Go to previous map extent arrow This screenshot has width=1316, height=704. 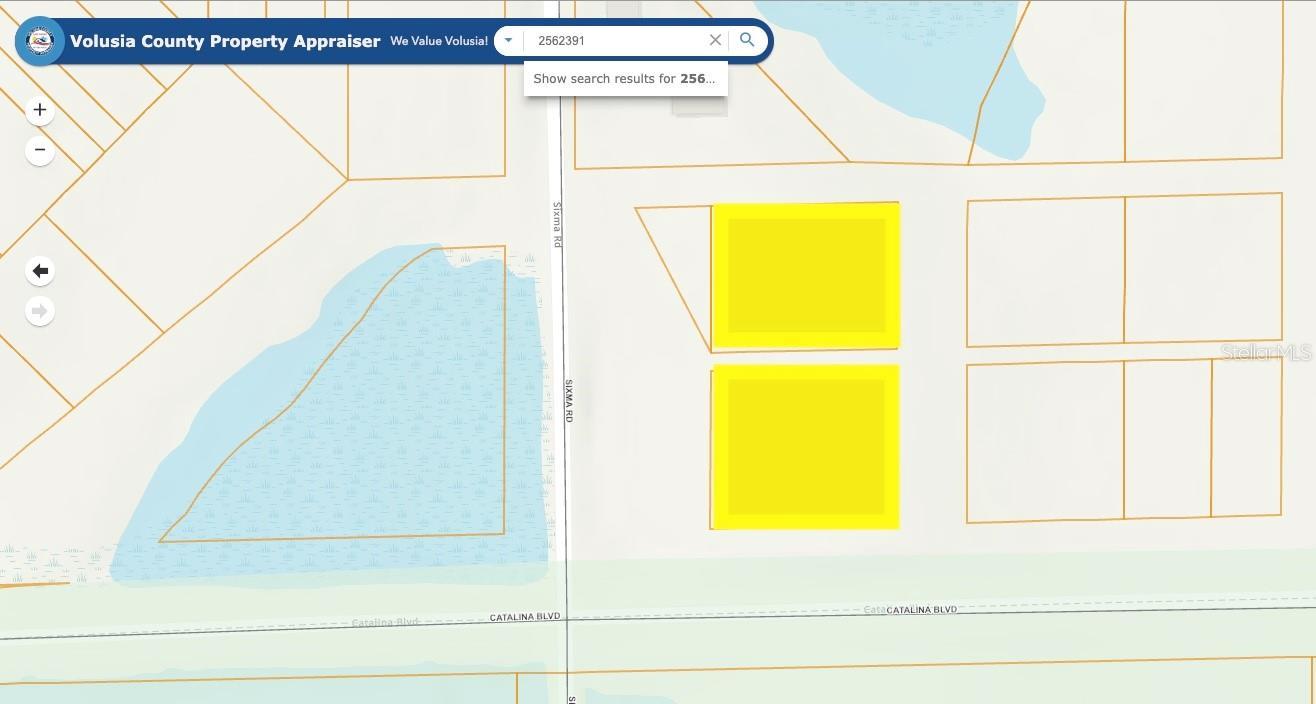(40, 271)
